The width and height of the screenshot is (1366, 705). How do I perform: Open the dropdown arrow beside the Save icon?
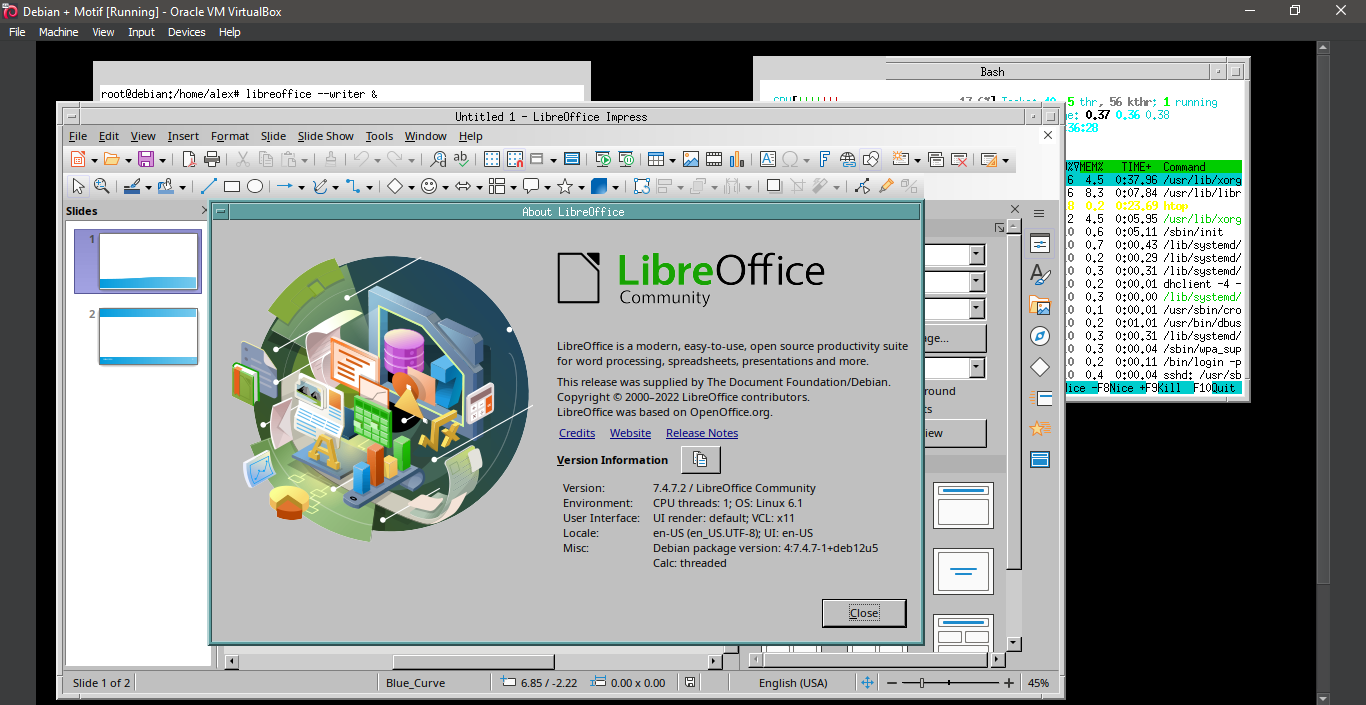point(164,160)
